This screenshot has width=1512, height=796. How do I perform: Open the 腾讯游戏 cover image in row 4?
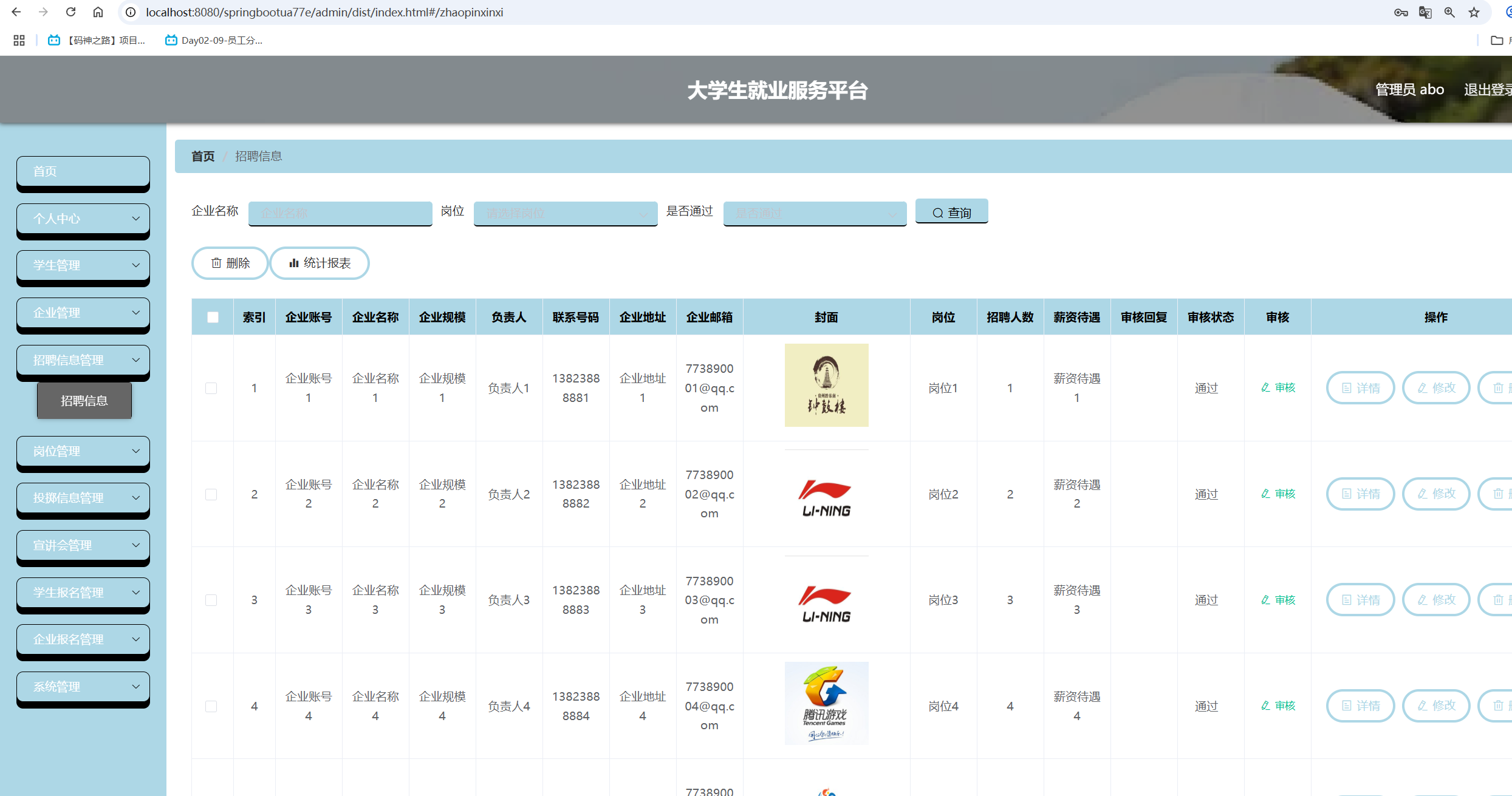(826, 703)
